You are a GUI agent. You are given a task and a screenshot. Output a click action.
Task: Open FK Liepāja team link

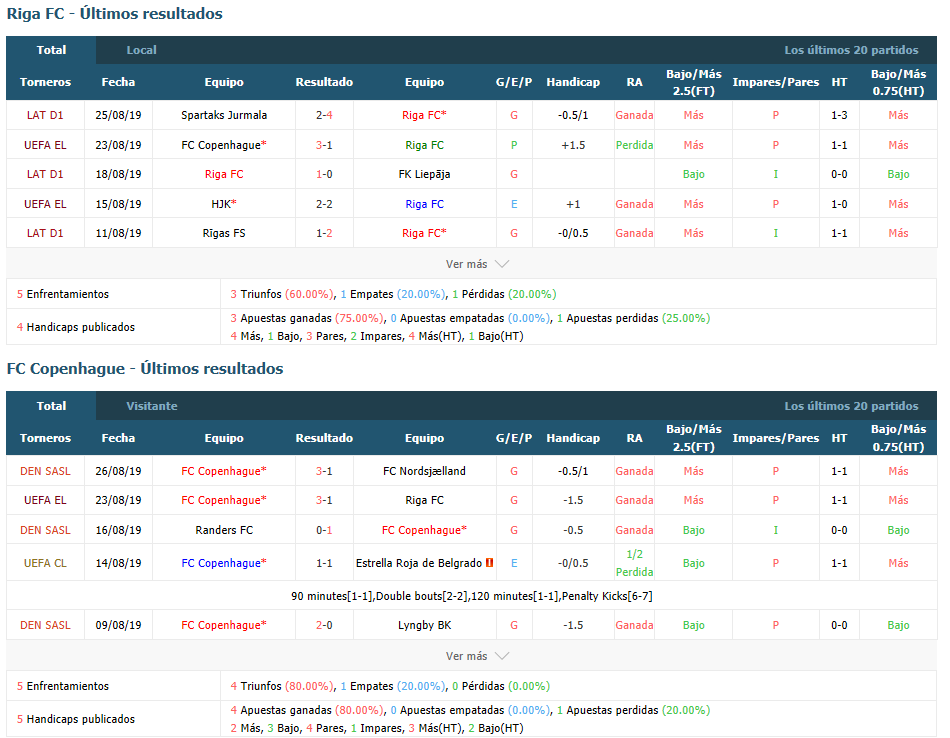(x=424, y=175)
